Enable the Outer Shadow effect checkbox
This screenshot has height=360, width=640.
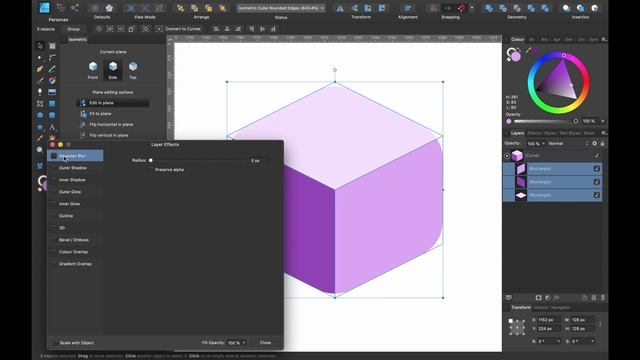click(54, 168)
